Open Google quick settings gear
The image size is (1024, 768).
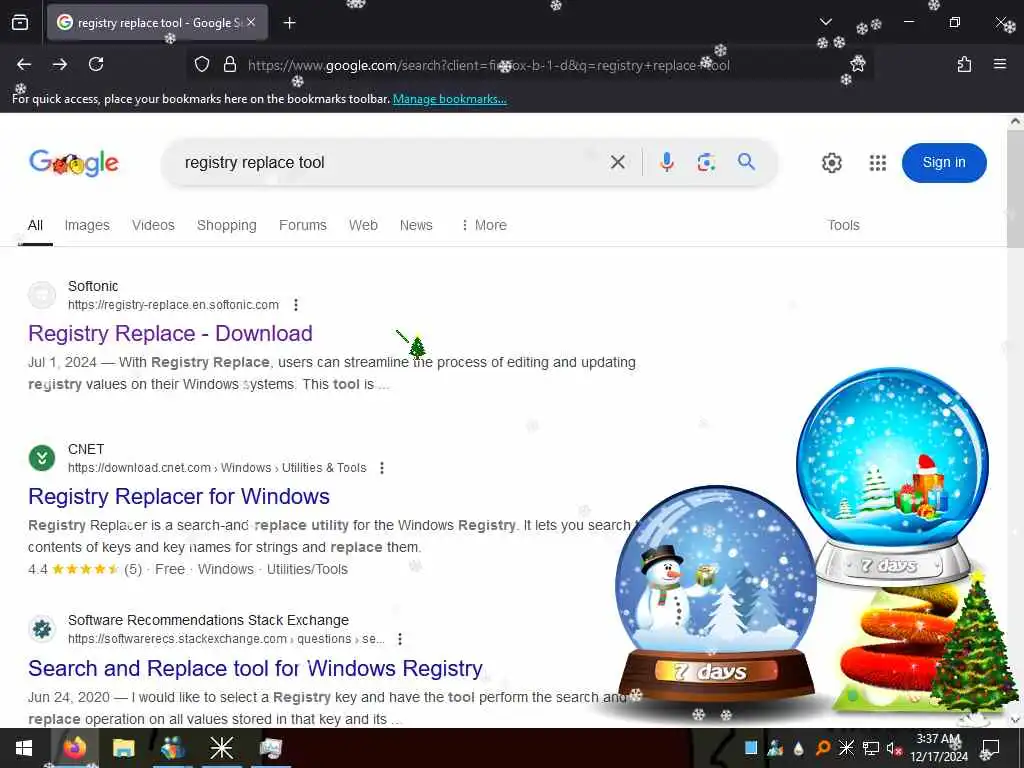click(x=831, y=163)
